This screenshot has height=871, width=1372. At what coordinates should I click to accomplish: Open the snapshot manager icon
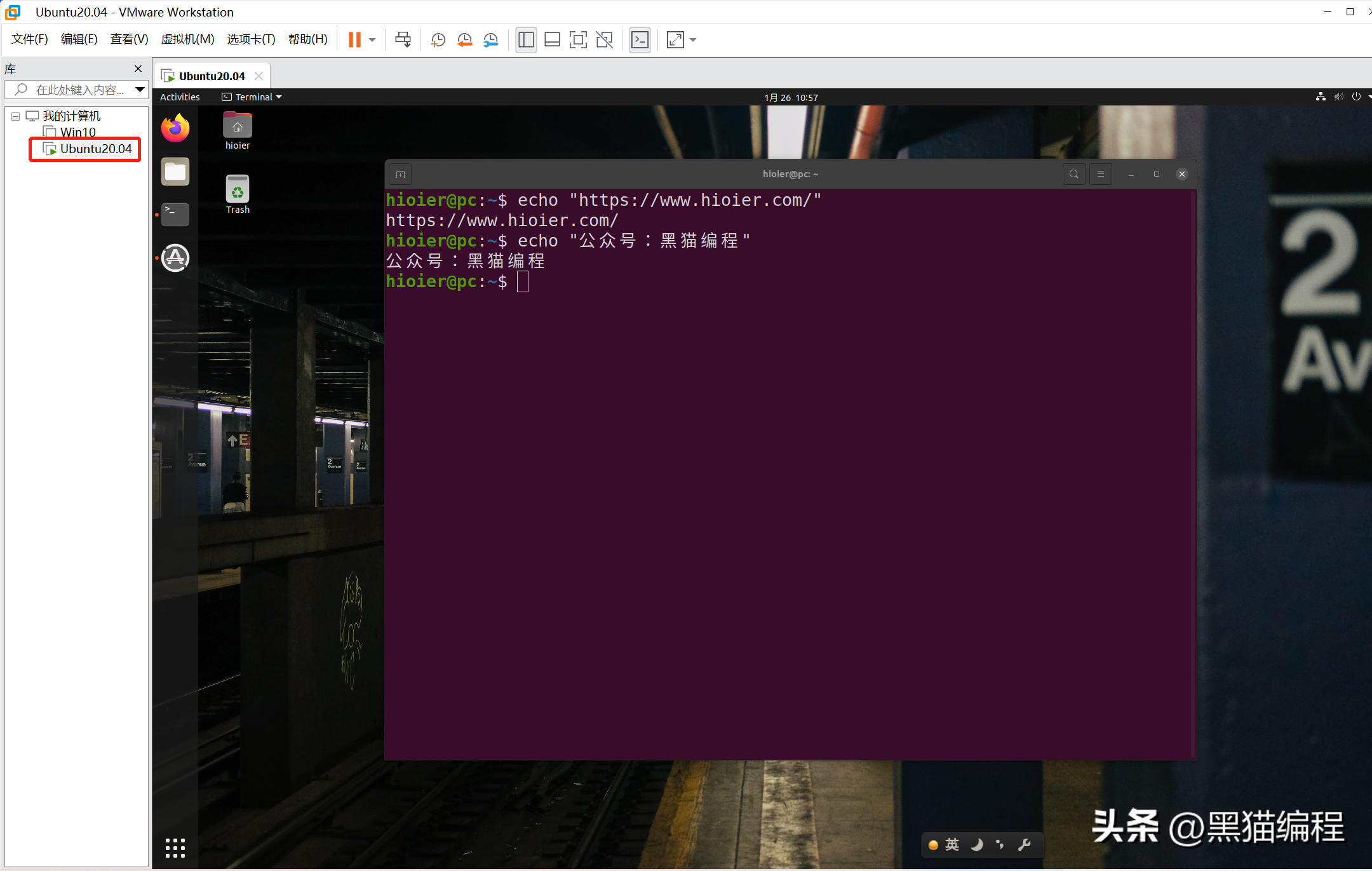[490, 40]
